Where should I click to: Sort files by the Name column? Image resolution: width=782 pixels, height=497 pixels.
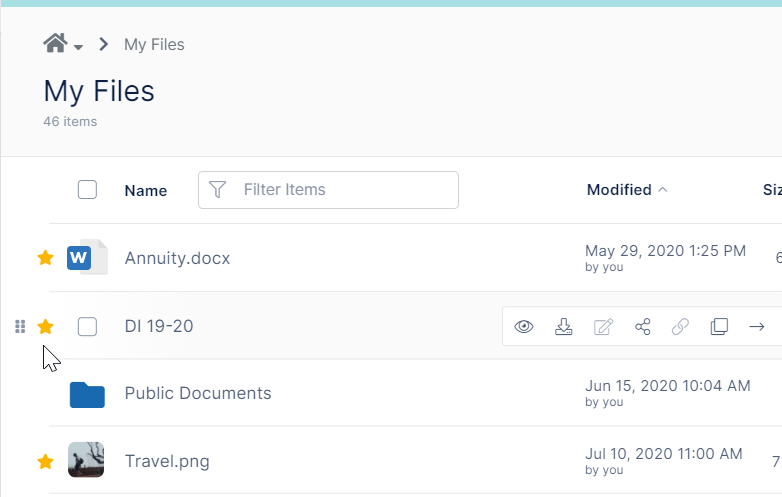pyautogui.click(x=145, y=191)
